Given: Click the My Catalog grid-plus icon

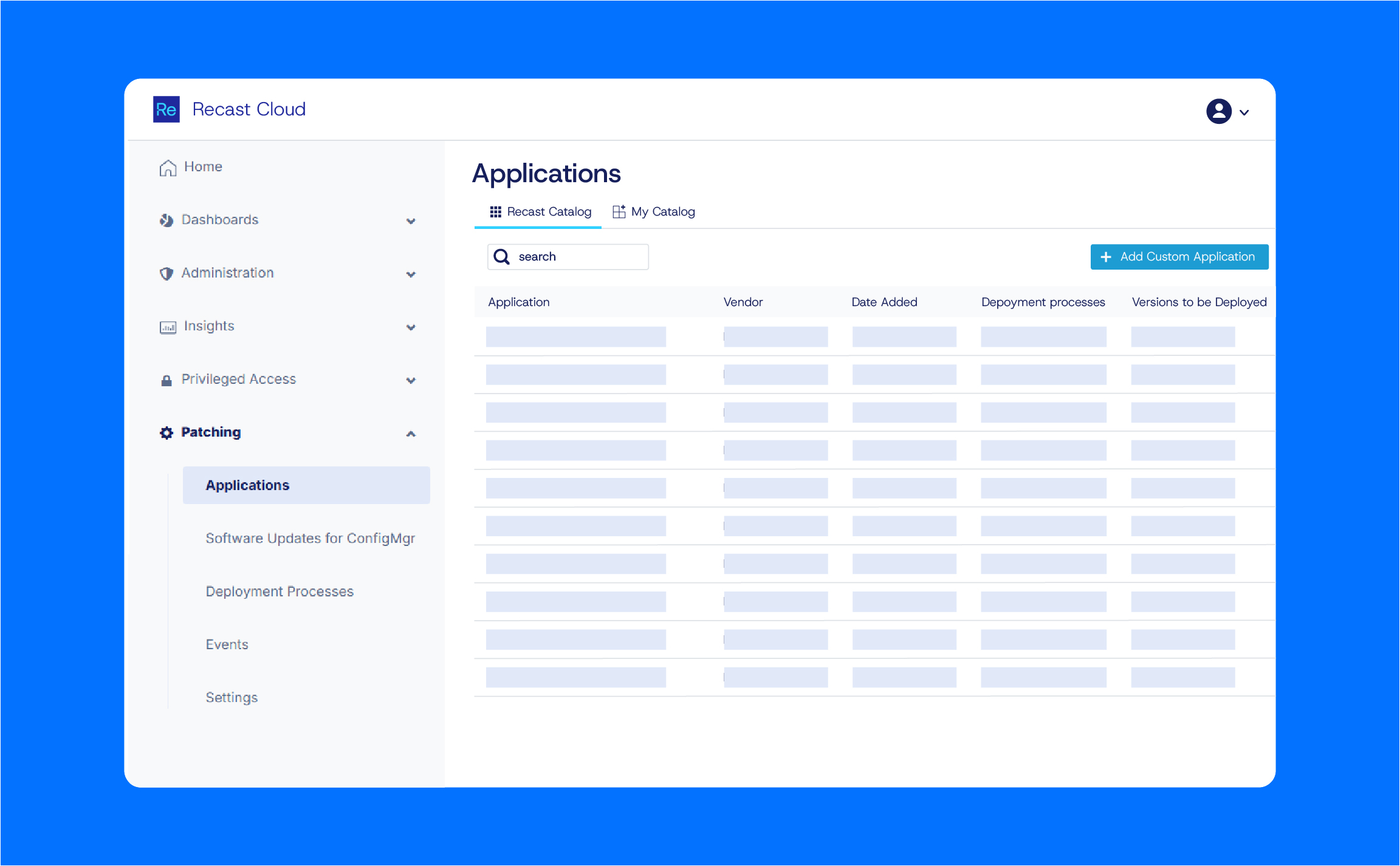Looking at the screenshot, I should [x=619, y=211].
